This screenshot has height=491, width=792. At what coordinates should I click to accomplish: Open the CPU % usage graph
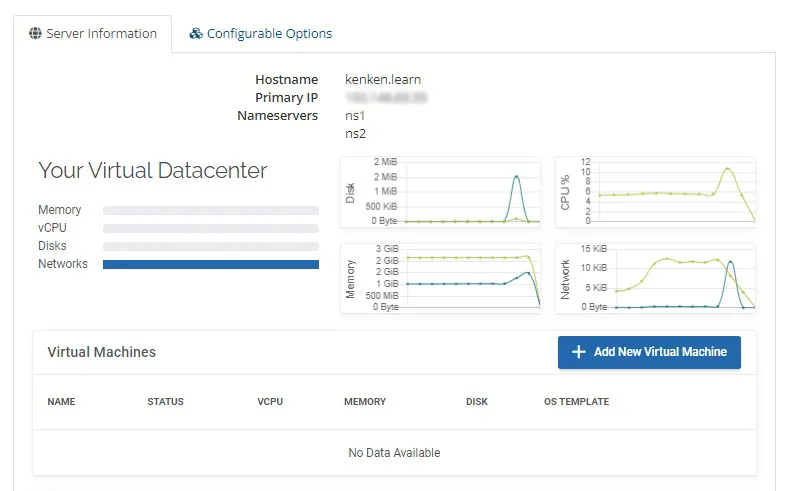(x=655, y=192)
